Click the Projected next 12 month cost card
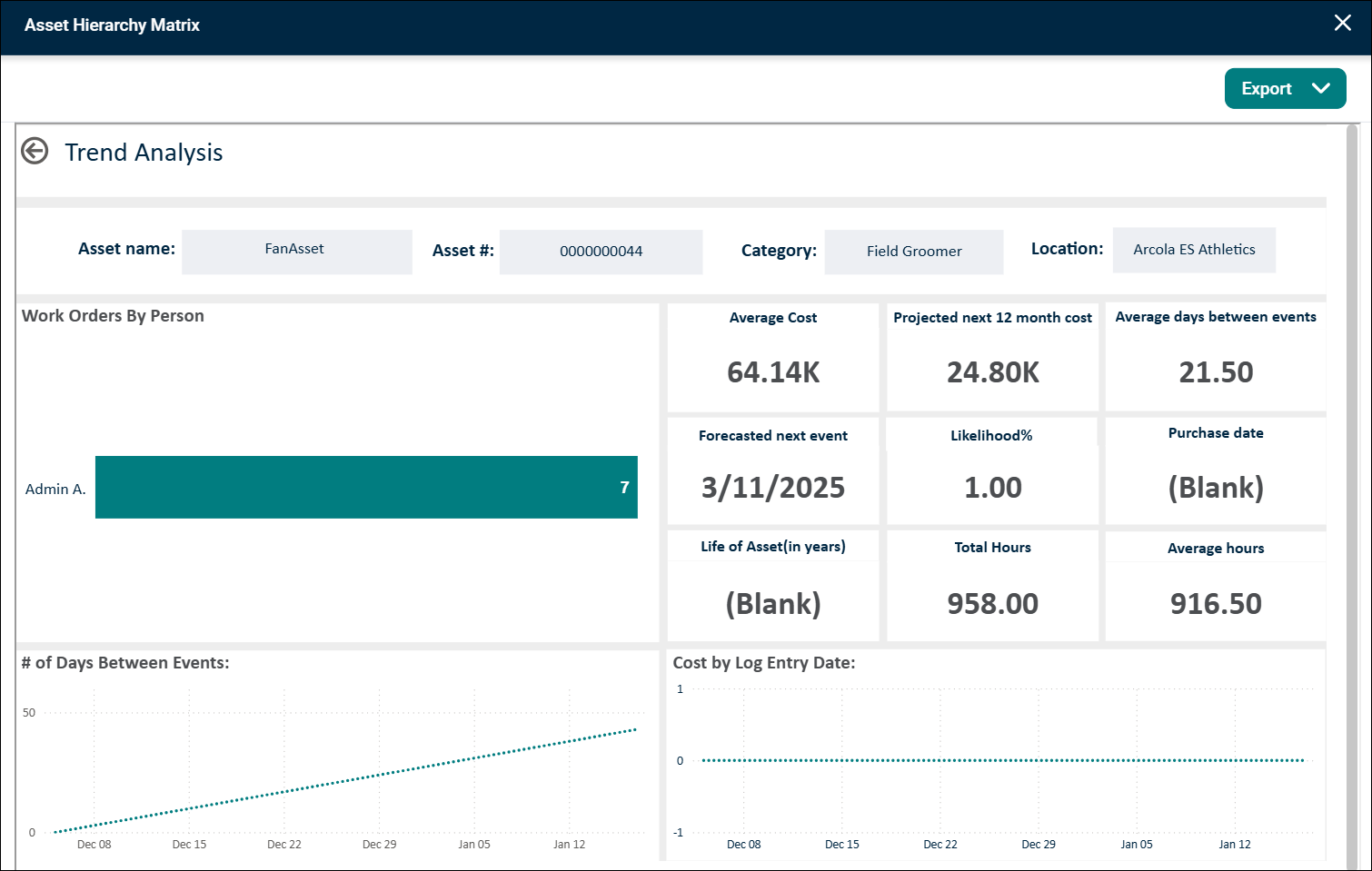Image resolution: width=1372 pixels, height=871 pixels. click(x=992, y=357)
